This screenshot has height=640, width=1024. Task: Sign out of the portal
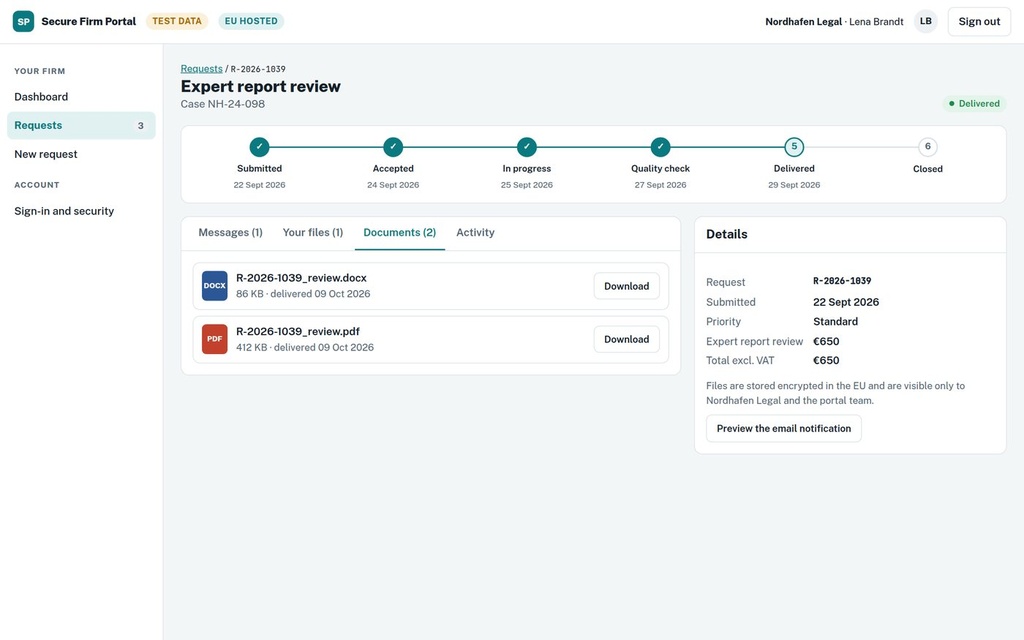979,22
